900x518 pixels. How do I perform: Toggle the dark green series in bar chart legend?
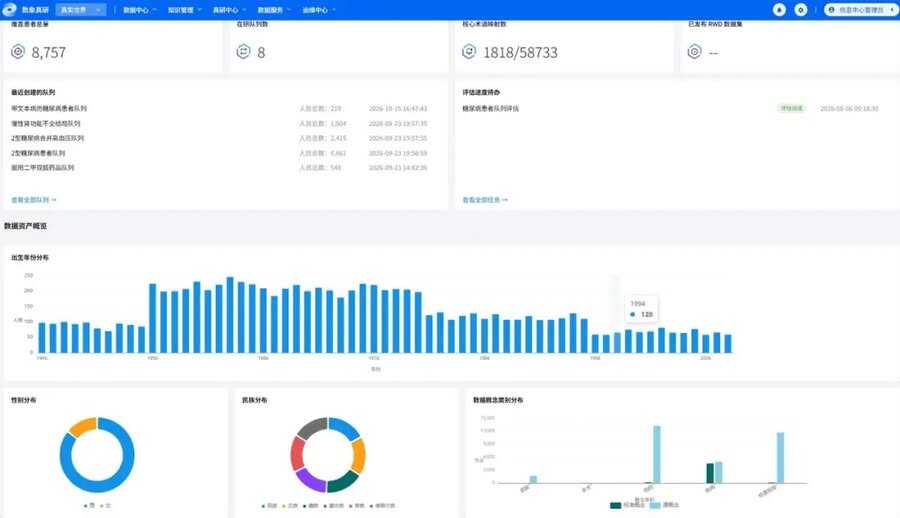pos(626,505)
